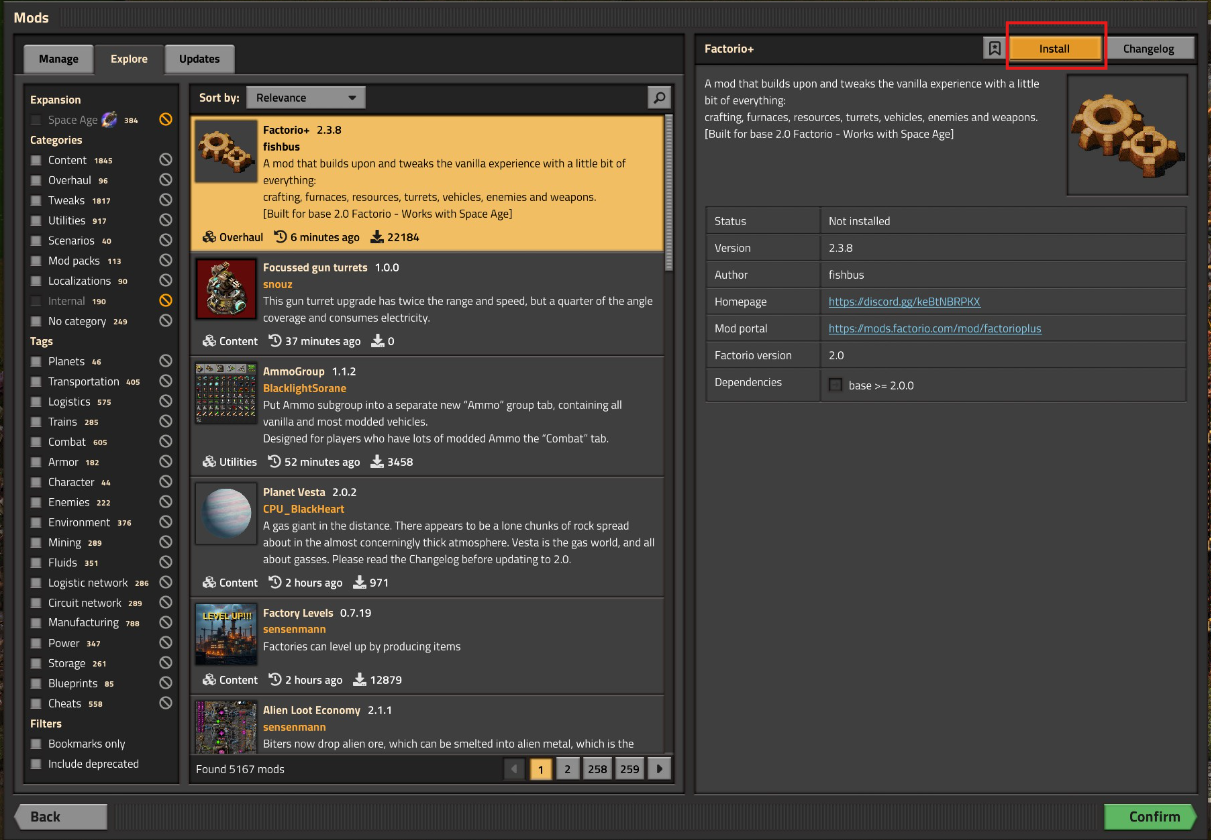
Task: Exclude the Combat tag filter icon
Action: 166,441
